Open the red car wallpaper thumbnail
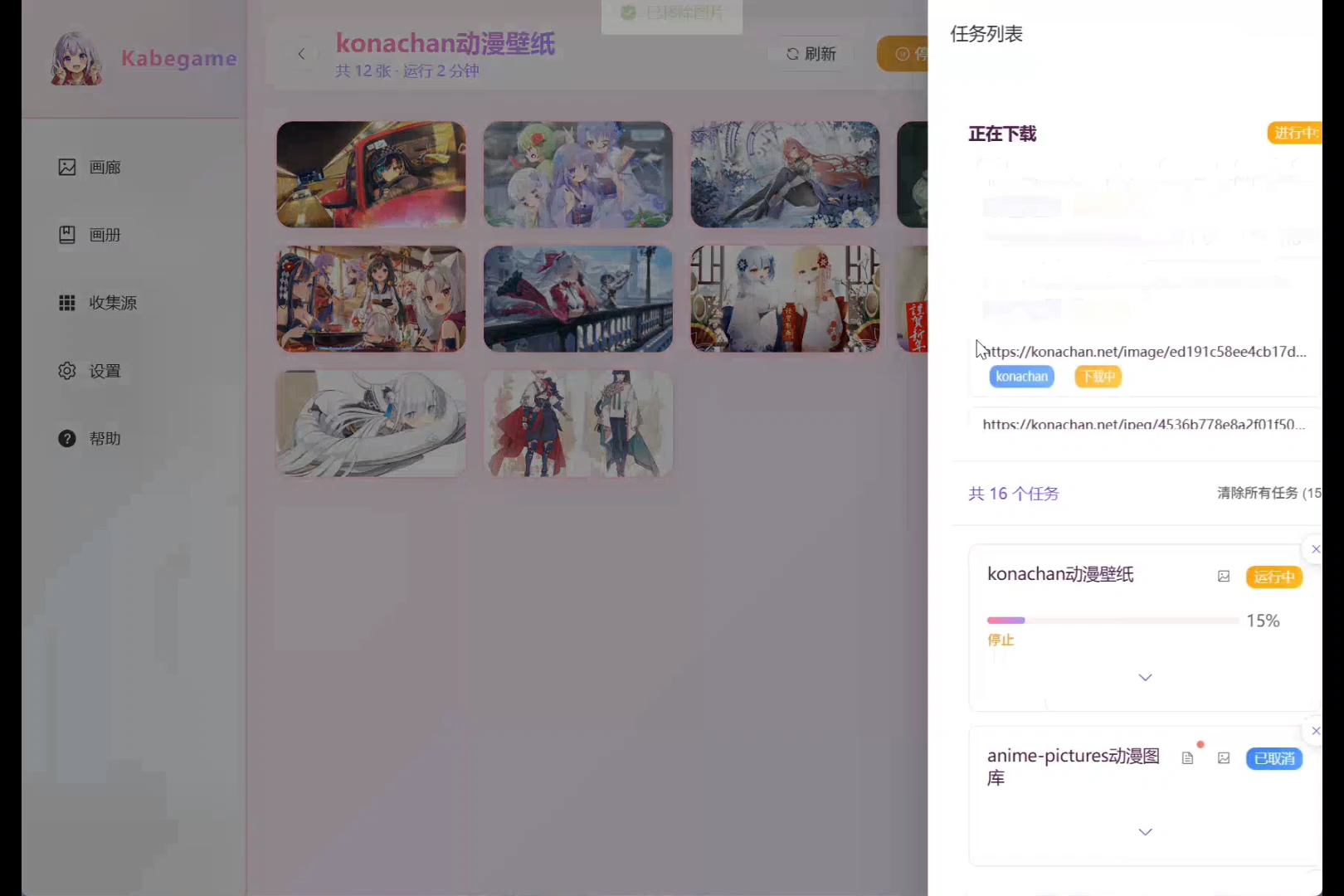Viewport: 1344px width, 896px height. [x=371, y=174]
